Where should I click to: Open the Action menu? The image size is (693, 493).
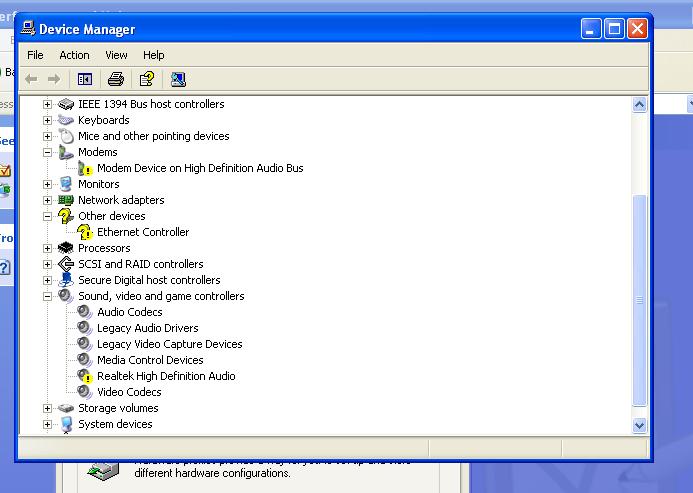pos(74,55)
